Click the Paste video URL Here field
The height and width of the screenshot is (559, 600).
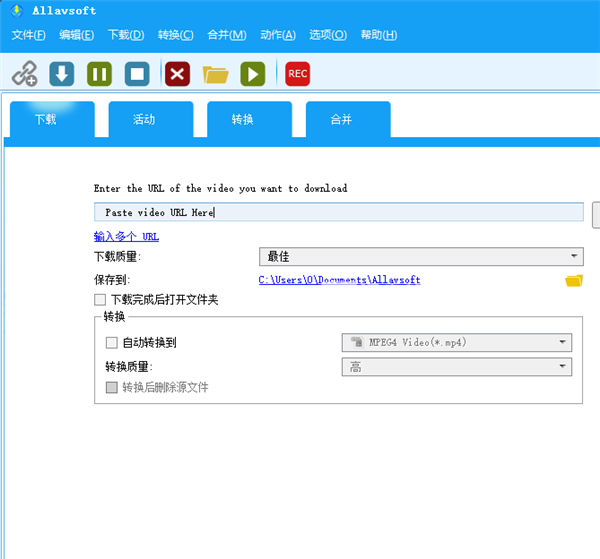[338, 212]
